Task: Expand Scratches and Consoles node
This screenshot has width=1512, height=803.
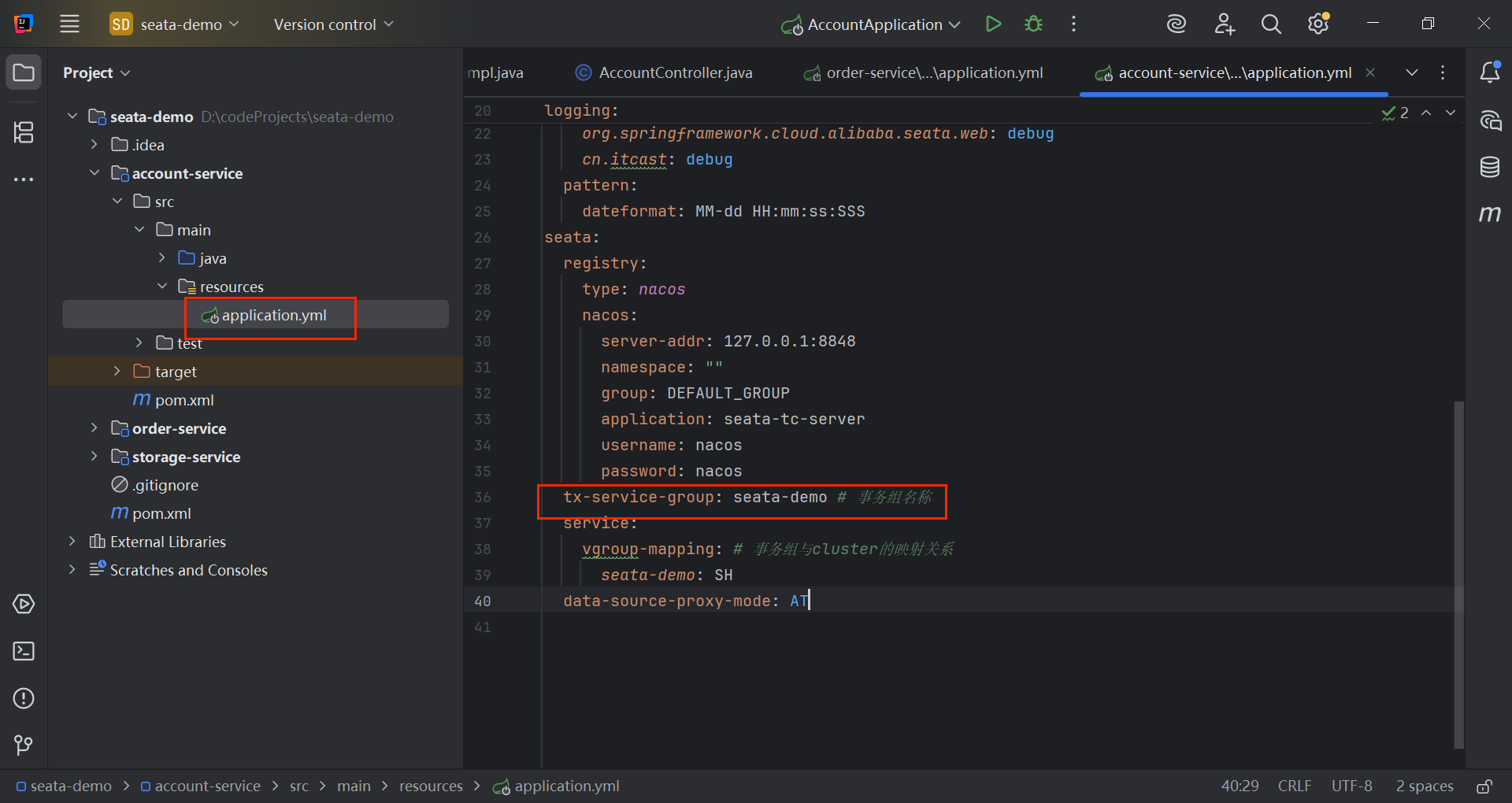Action: click(72, 569)
